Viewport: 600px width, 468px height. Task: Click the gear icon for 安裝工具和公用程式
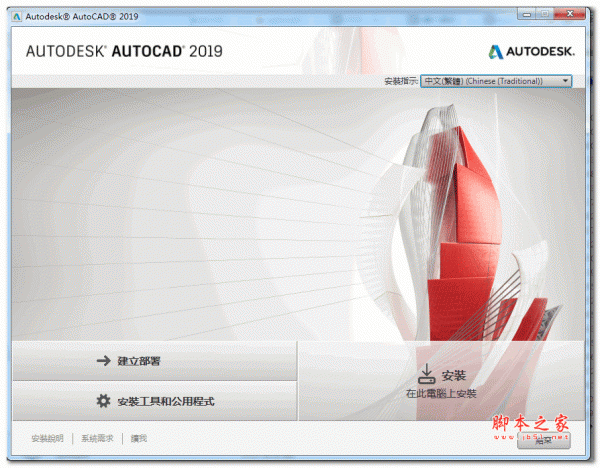[x=103, y=401]
